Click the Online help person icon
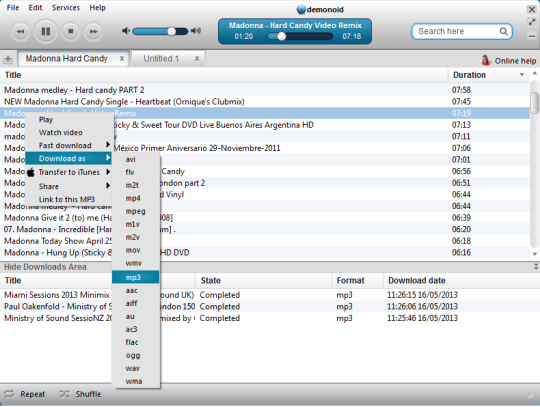Screen dimensions: 540x407 (486, 61)
